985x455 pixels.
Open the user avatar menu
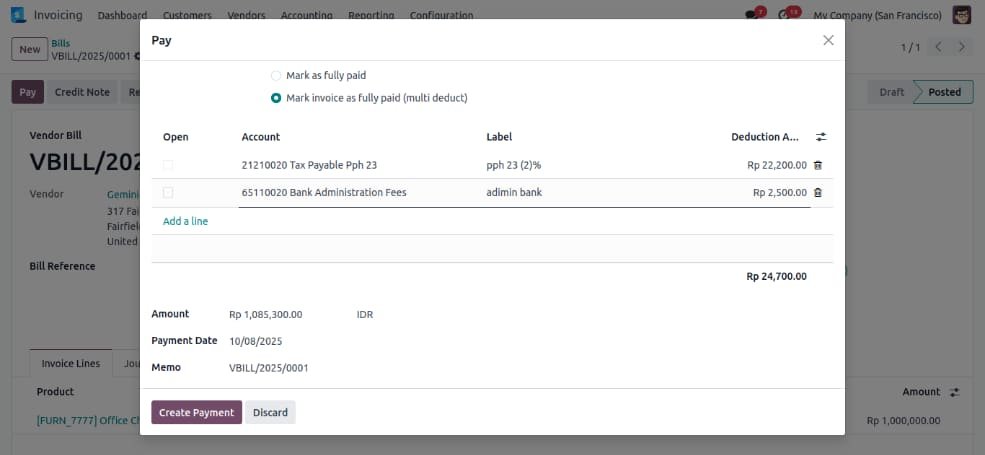tap(962, 15)
